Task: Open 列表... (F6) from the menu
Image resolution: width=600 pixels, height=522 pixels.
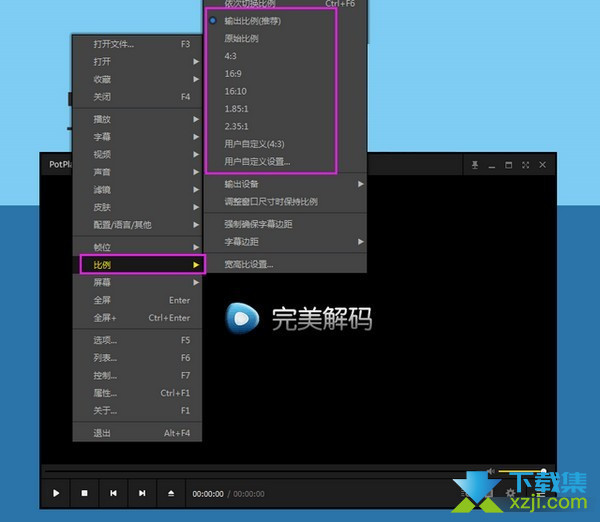Action: tap(137, 357)
